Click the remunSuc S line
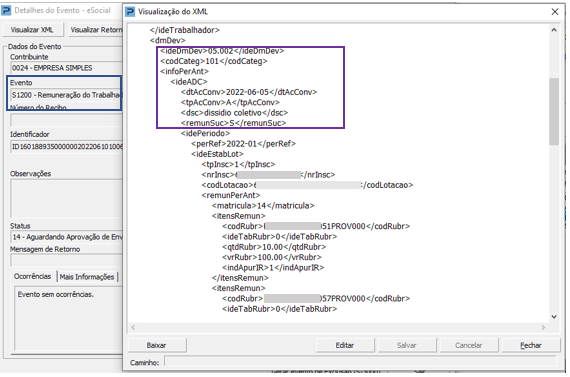The width and height of the screenshot is (570, 377). point(233,123)
